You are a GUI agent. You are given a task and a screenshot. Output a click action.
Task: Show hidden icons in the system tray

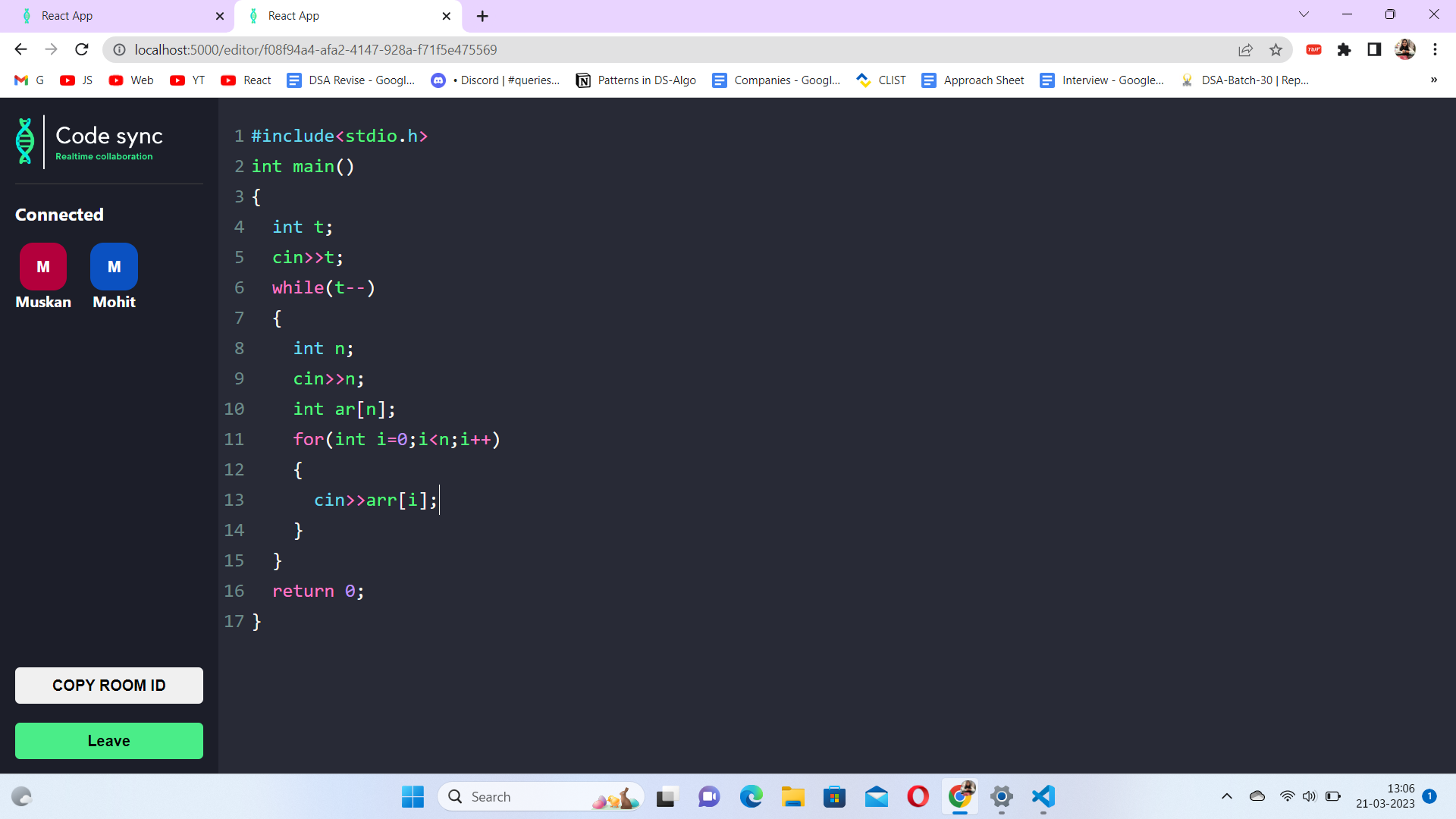[1226, 797]
